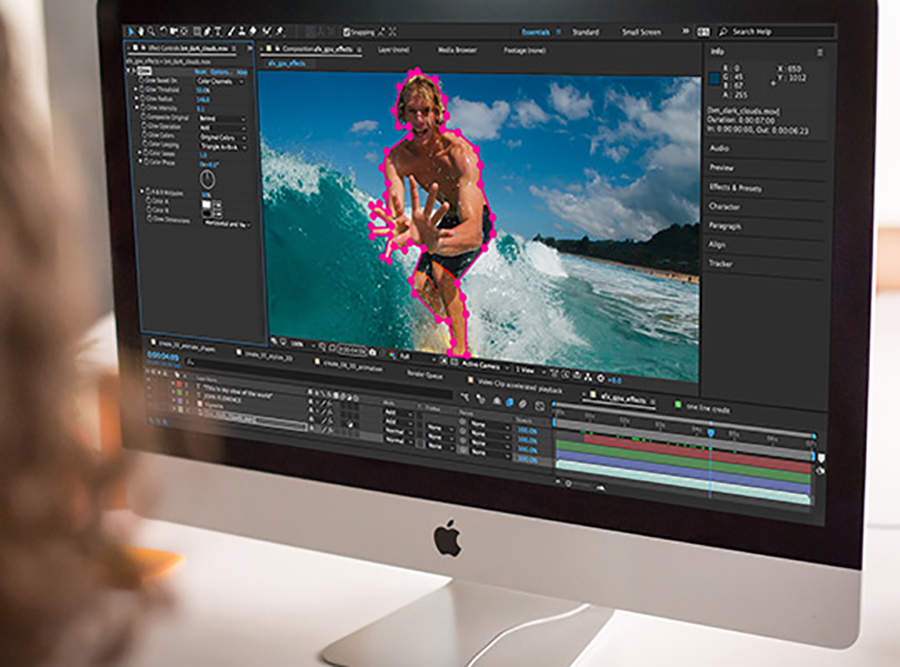
Task: Open the Media Browser tab
Action: tap(457, 50)
